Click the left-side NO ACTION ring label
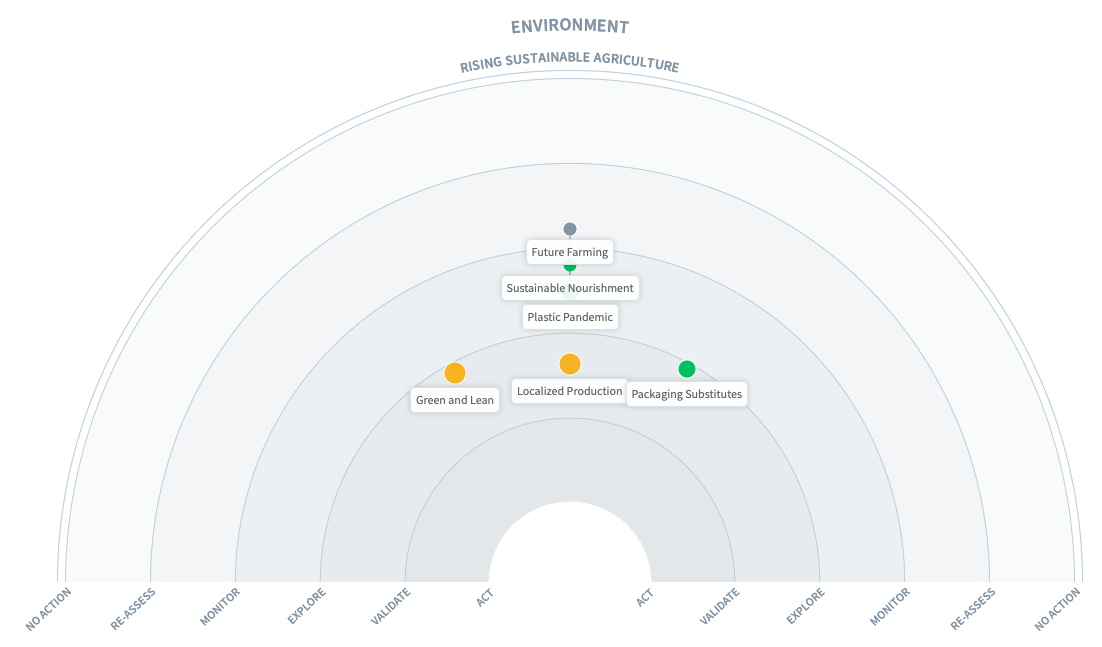 (48, 608)
